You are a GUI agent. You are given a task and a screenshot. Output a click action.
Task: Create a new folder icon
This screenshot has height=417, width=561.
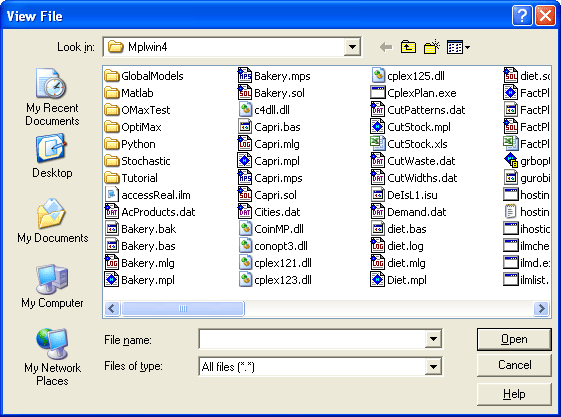coord(431,47)
